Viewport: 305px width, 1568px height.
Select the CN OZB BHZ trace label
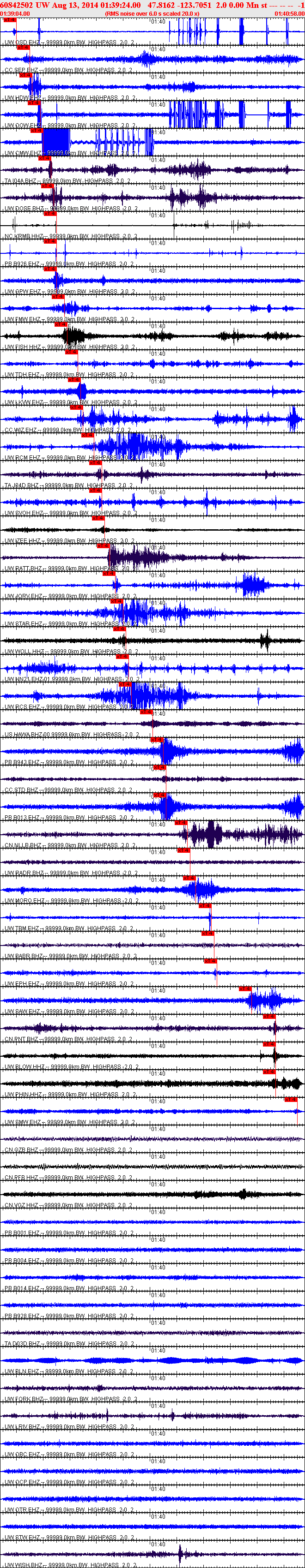tap(68, 1150)
